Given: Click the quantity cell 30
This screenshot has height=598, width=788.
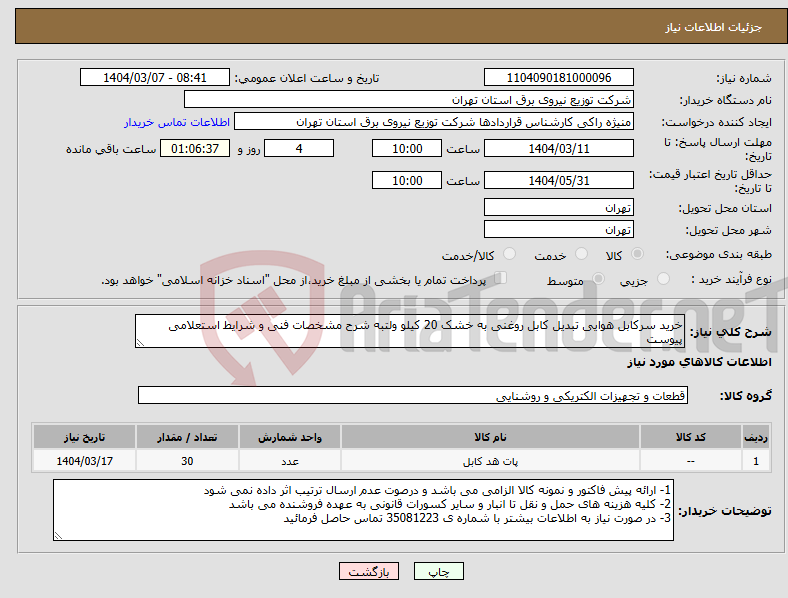Looking at the screenshot, I should 187,461.
